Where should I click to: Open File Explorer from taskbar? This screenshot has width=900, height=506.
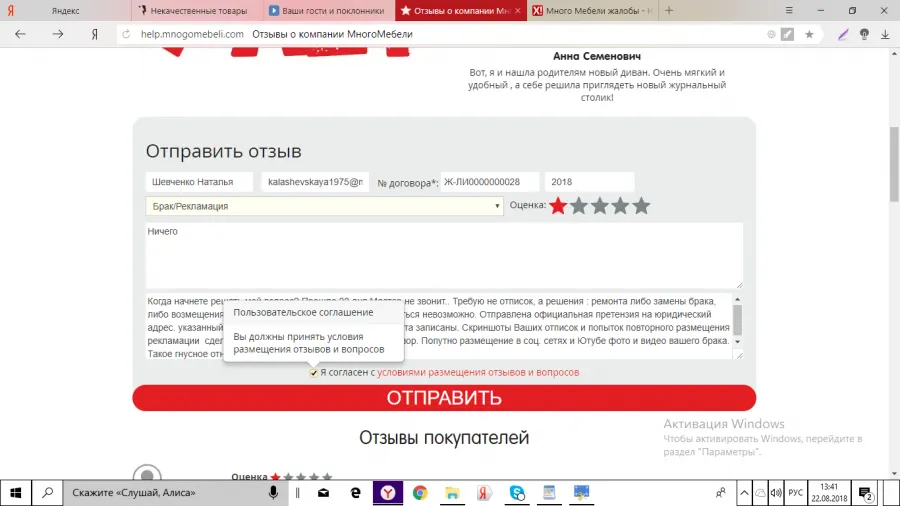[452, 493]
